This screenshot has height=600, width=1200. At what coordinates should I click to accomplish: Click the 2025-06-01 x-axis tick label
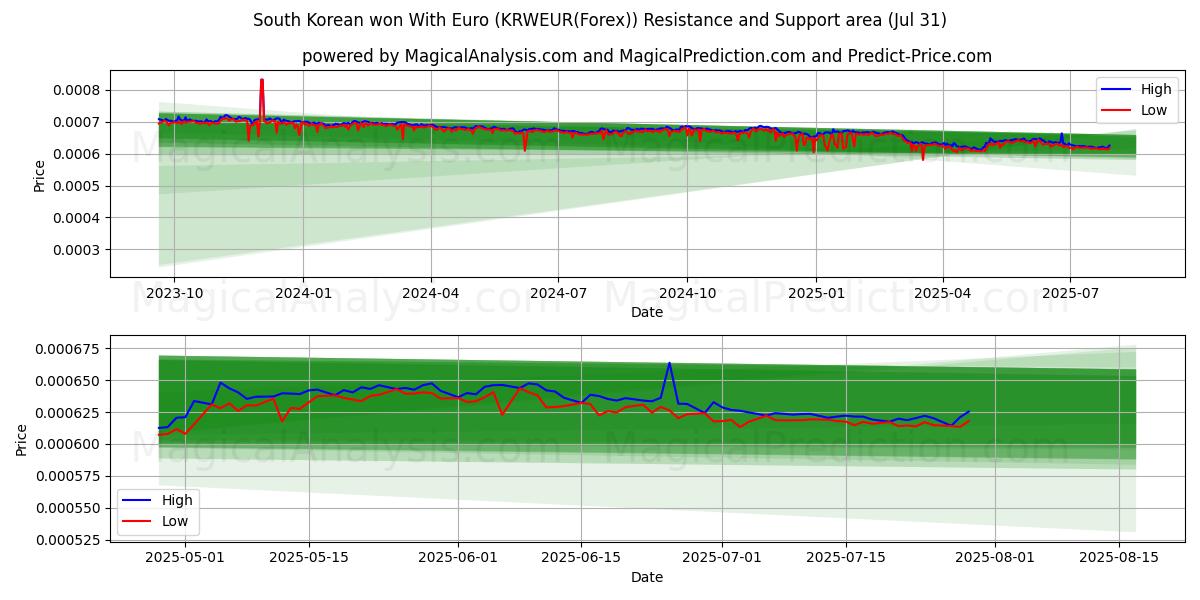[458, 558]
